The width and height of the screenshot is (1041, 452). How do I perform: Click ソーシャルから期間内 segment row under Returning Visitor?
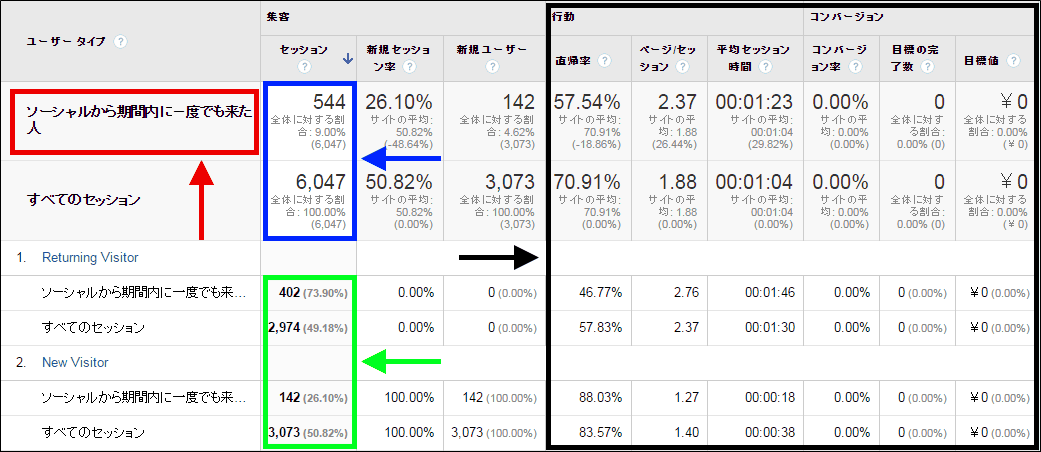tap(143, 293)
